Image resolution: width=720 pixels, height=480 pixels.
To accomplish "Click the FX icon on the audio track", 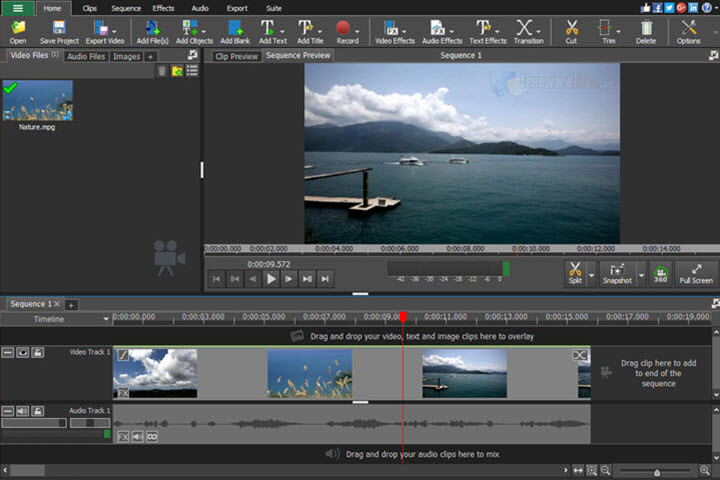I will [123, 437].
